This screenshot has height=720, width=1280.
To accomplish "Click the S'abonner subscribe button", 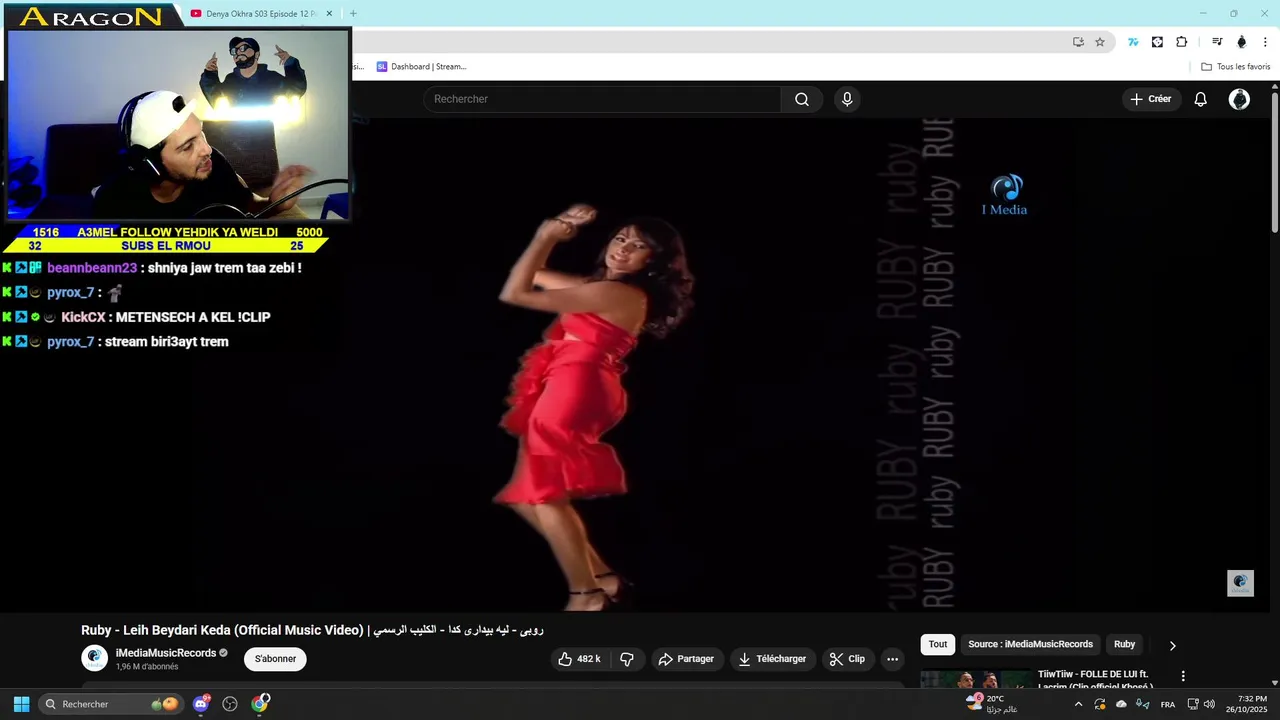I will pos(275,659).
